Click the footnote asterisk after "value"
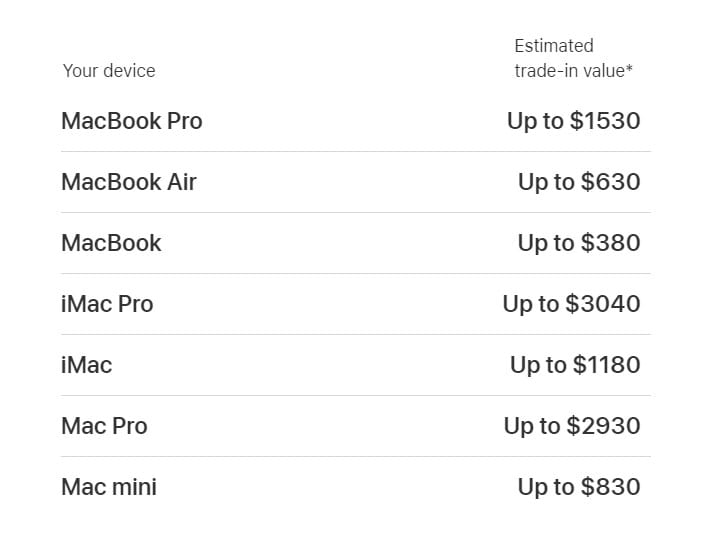 point(630,69)
